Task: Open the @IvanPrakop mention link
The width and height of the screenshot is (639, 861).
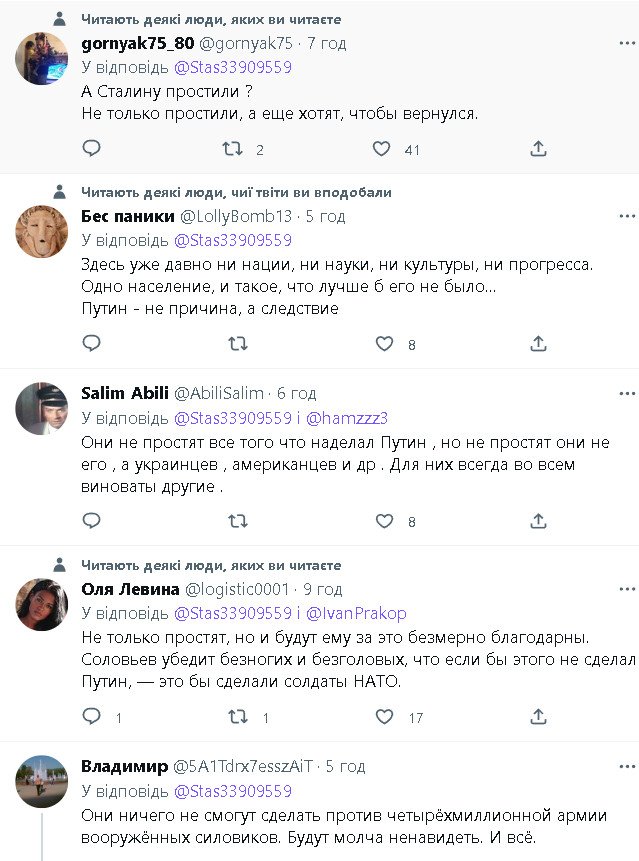Action: (x=359, y=614)
